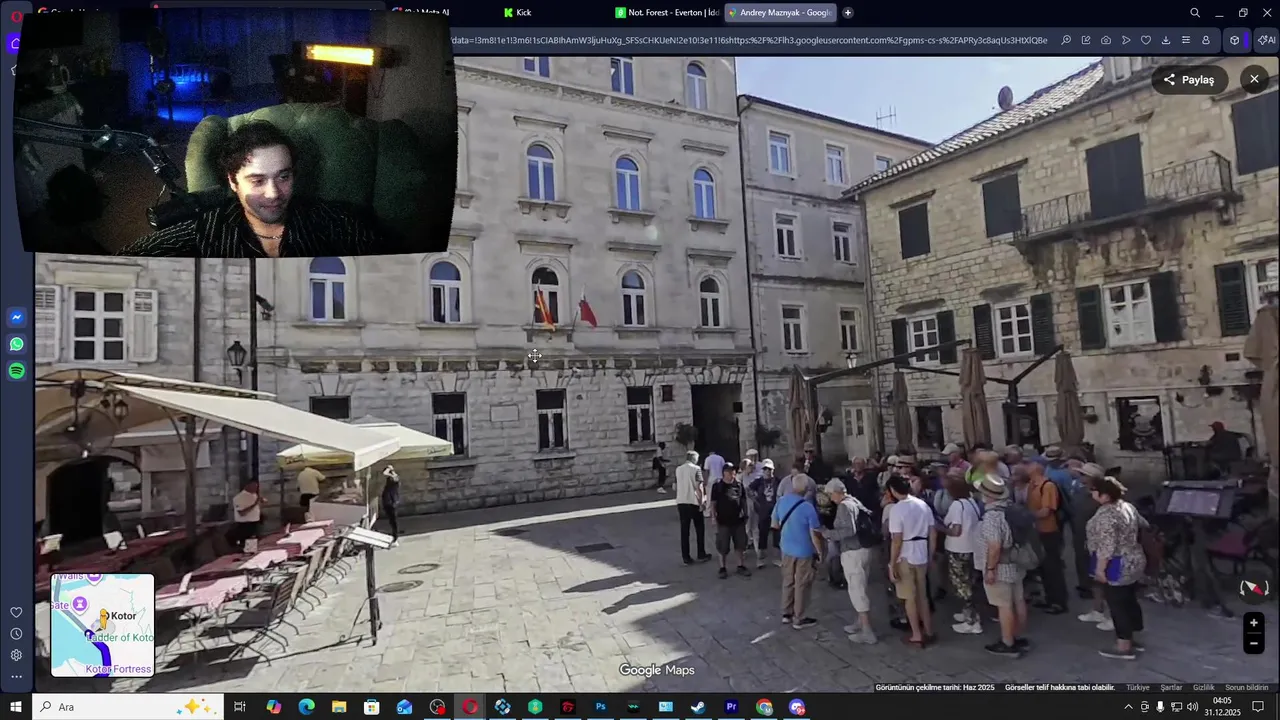The image size is (1280, 720).
Task: Open Opera sidebar settings gear
Action: [16, 655]
